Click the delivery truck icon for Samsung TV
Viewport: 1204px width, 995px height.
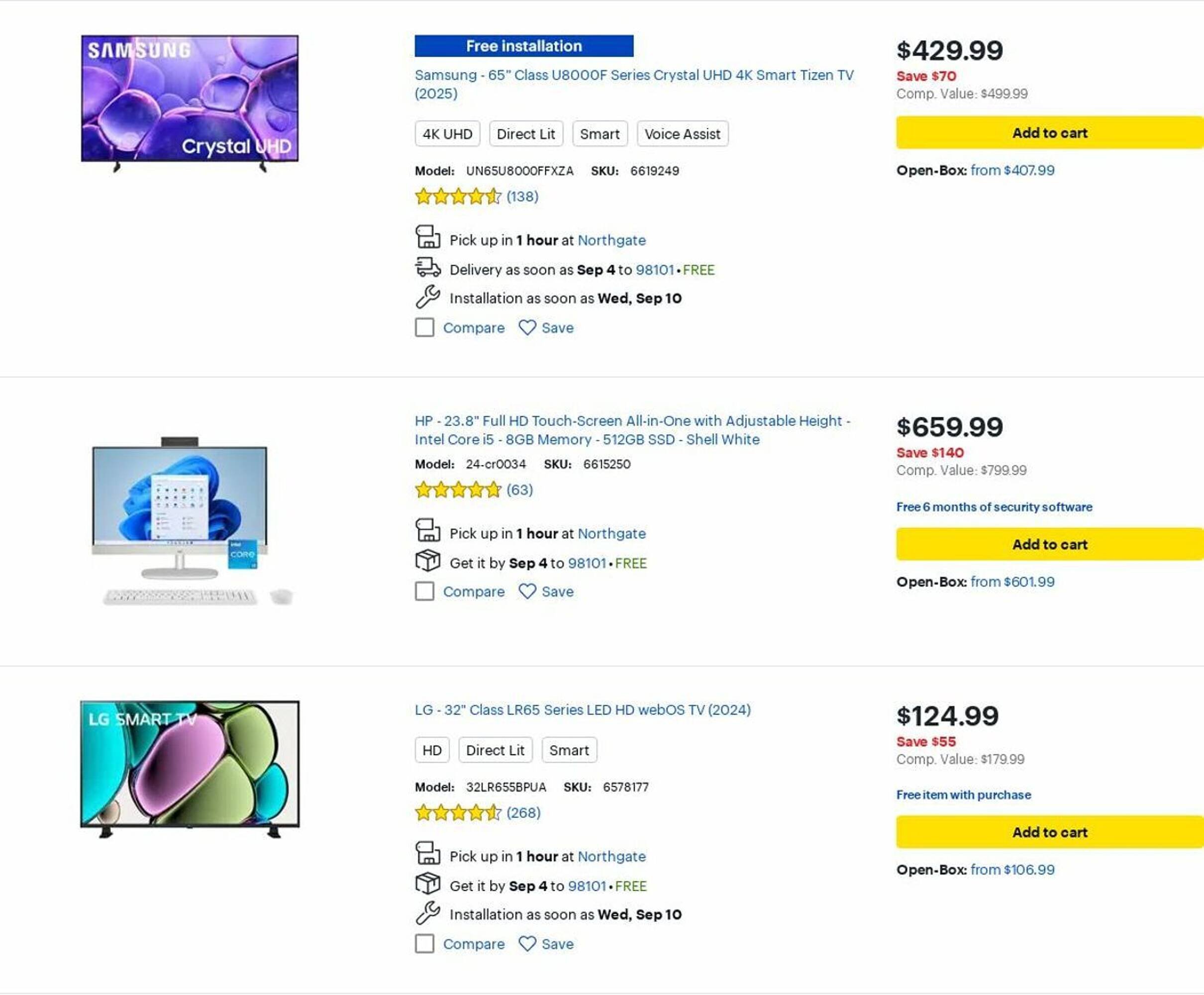(x=427, y=268)
